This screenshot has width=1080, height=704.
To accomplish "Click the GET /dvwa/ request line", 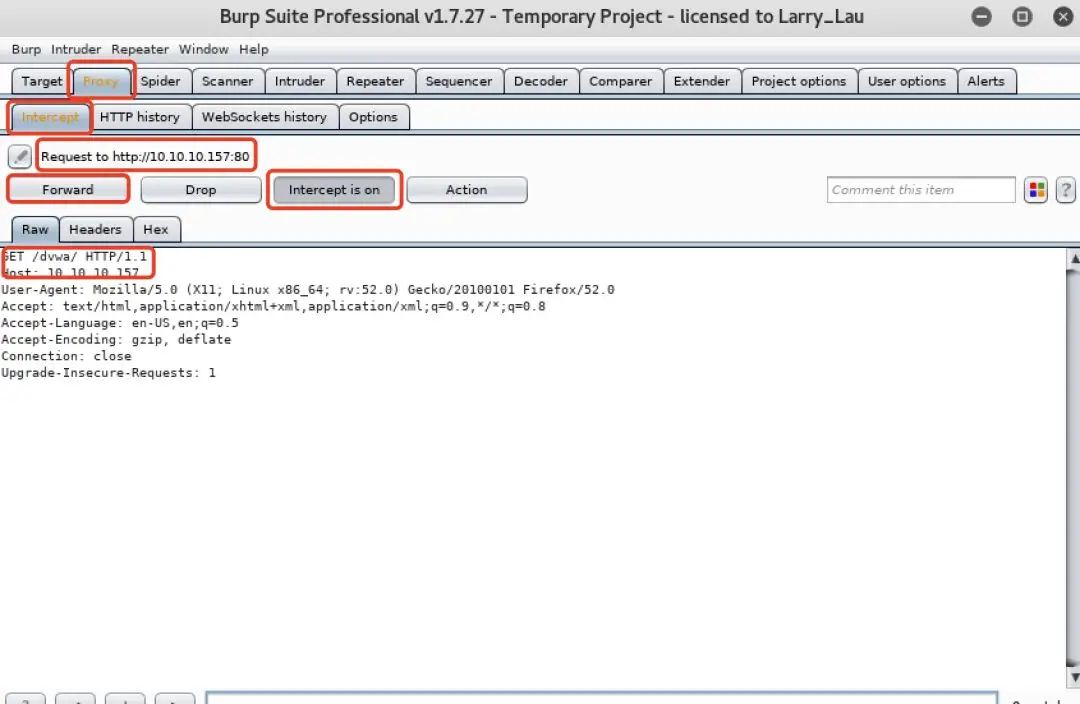I will point(74,256).
